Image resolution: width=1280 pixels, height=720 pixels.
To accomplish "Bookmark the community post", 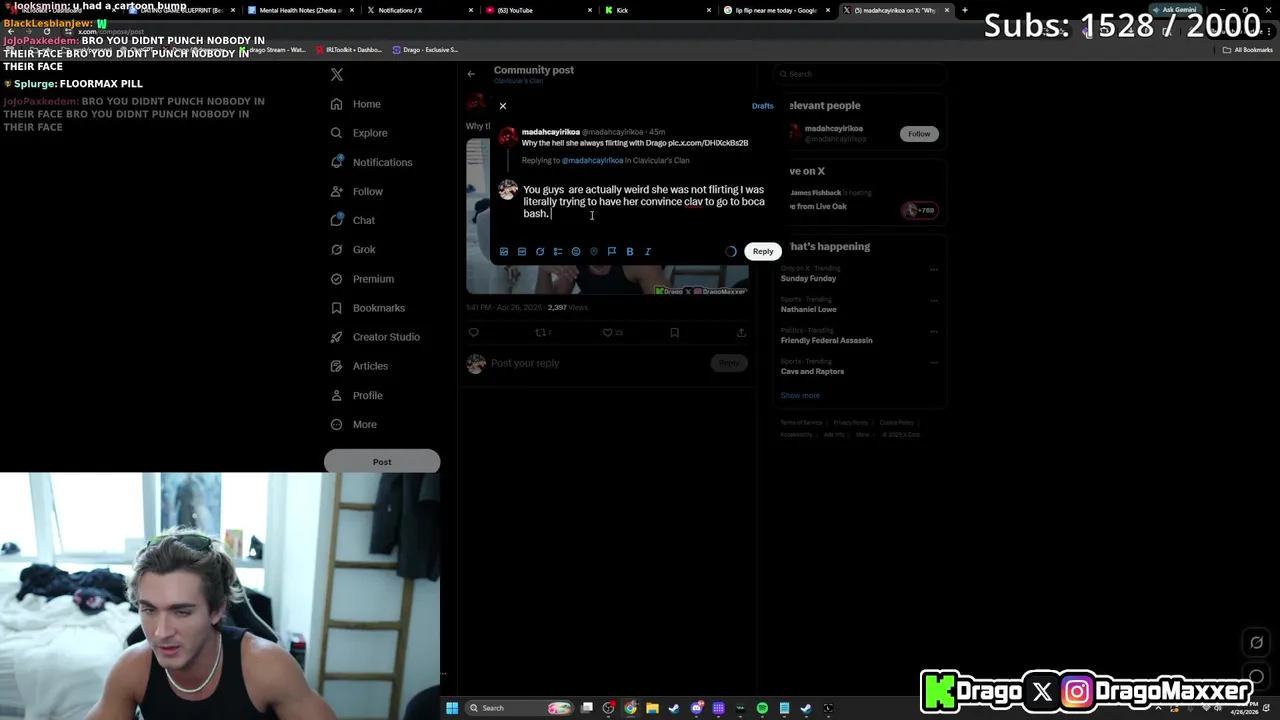I will point(674,333).
